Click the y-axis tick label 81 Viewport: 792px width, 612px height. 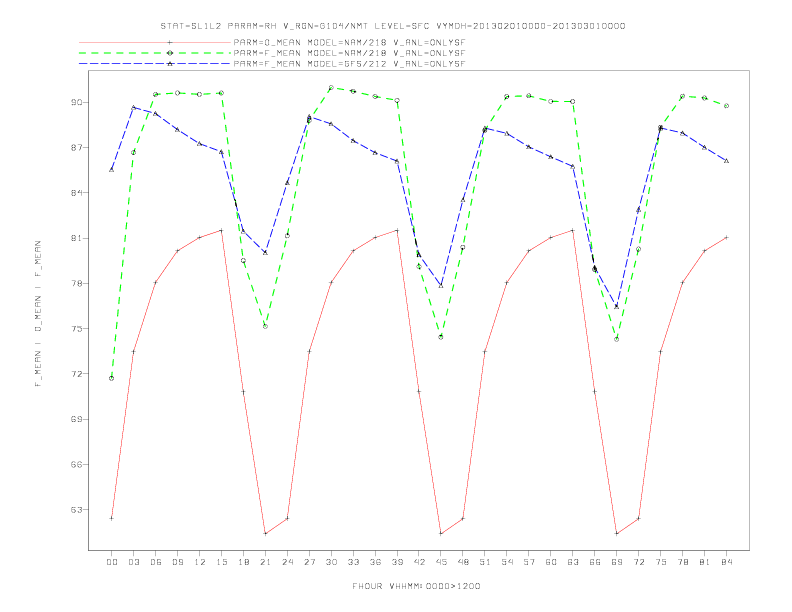77,238
